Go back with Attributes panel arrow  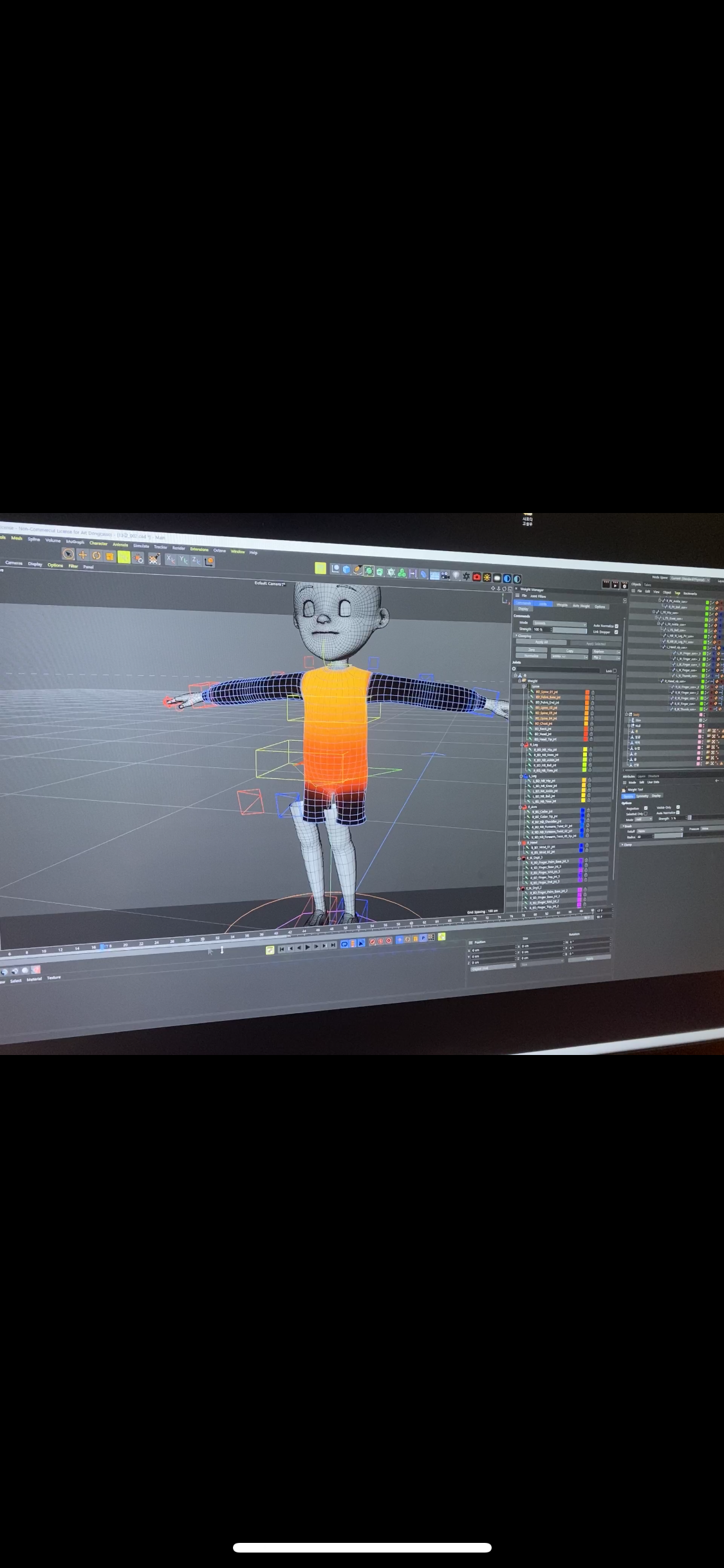717,780
